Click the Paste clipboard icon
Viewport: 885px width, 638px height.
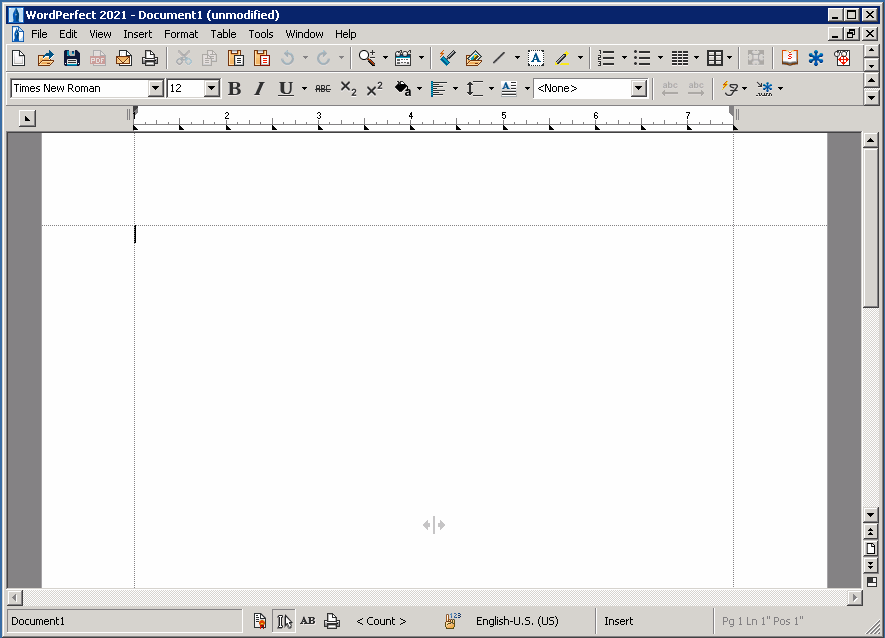pyautogui.click(x=235, y=58)
